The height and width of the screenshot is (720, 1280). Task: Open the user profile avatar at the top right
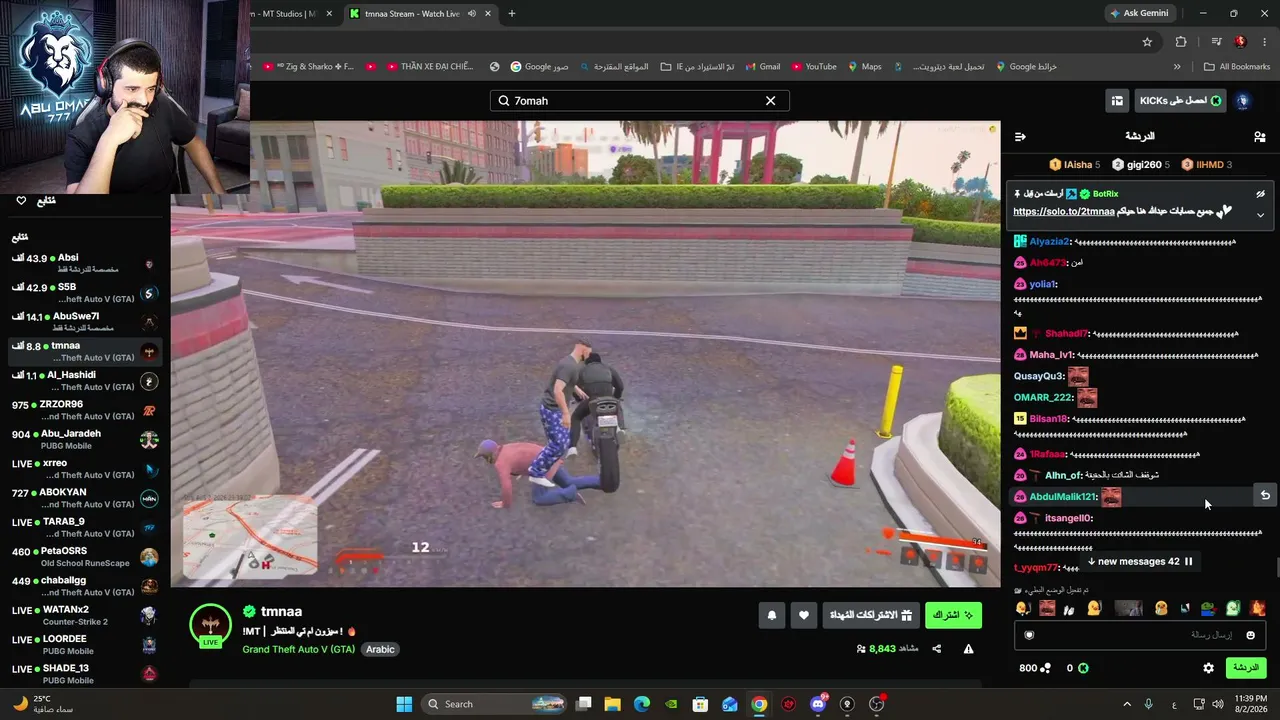pyautogui.click(x=1243, y=101)
